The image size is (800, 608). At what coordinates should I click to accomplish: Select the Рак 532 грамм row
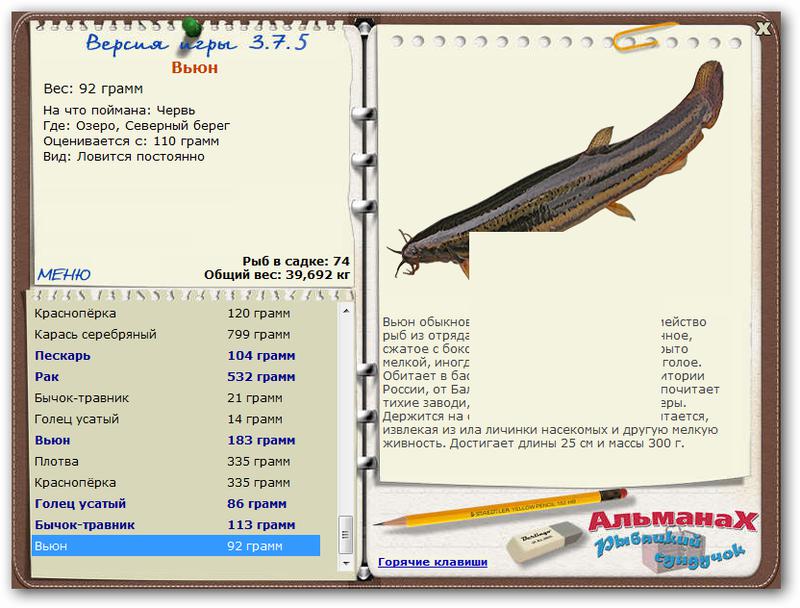[x=176, y=377]
